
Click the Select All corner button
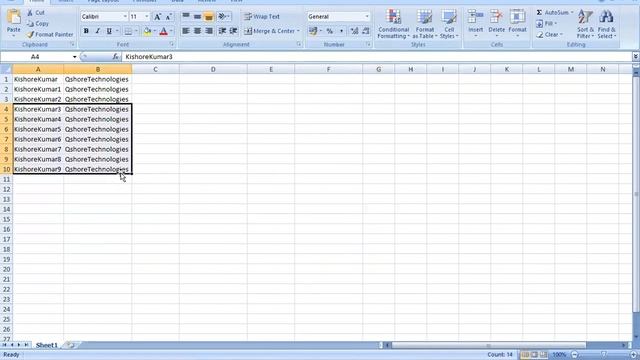pyautogui.click(x=6, y=69)
